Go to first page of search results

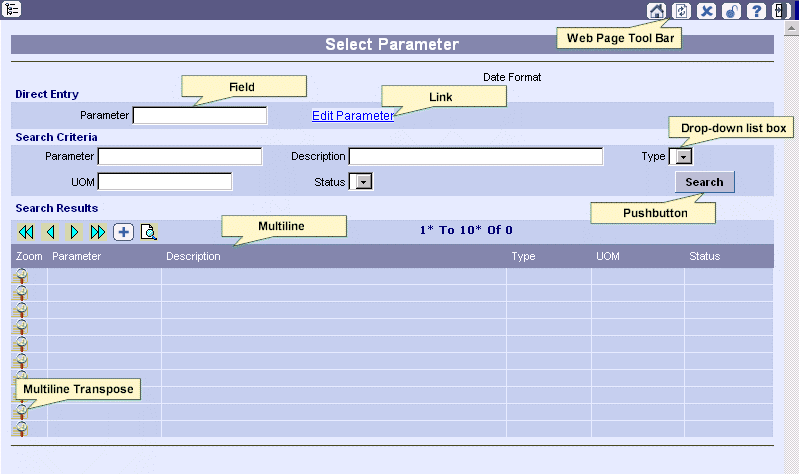(26, 232)
